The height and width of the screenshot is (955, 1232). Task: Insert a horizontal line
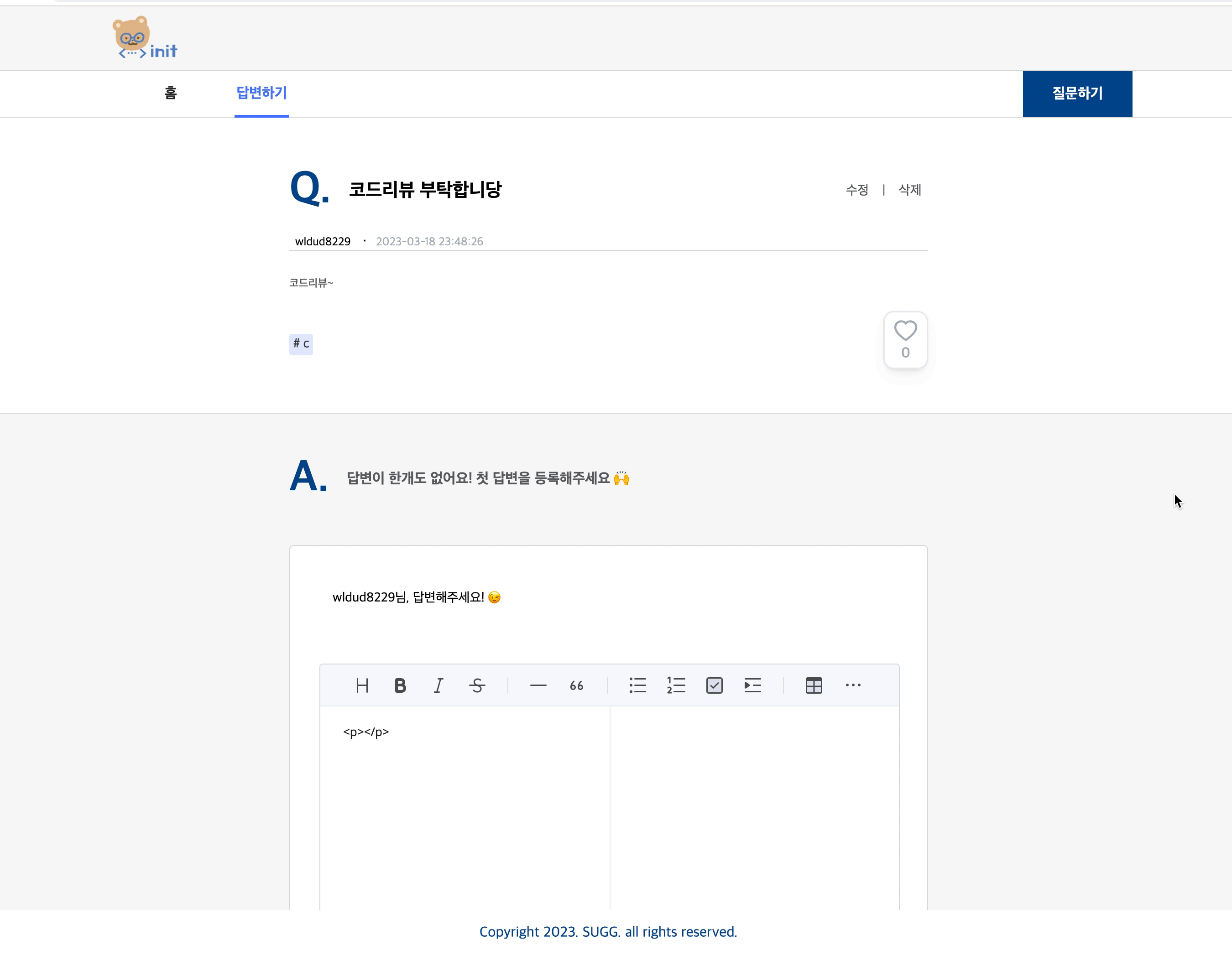tap(538, 685)
